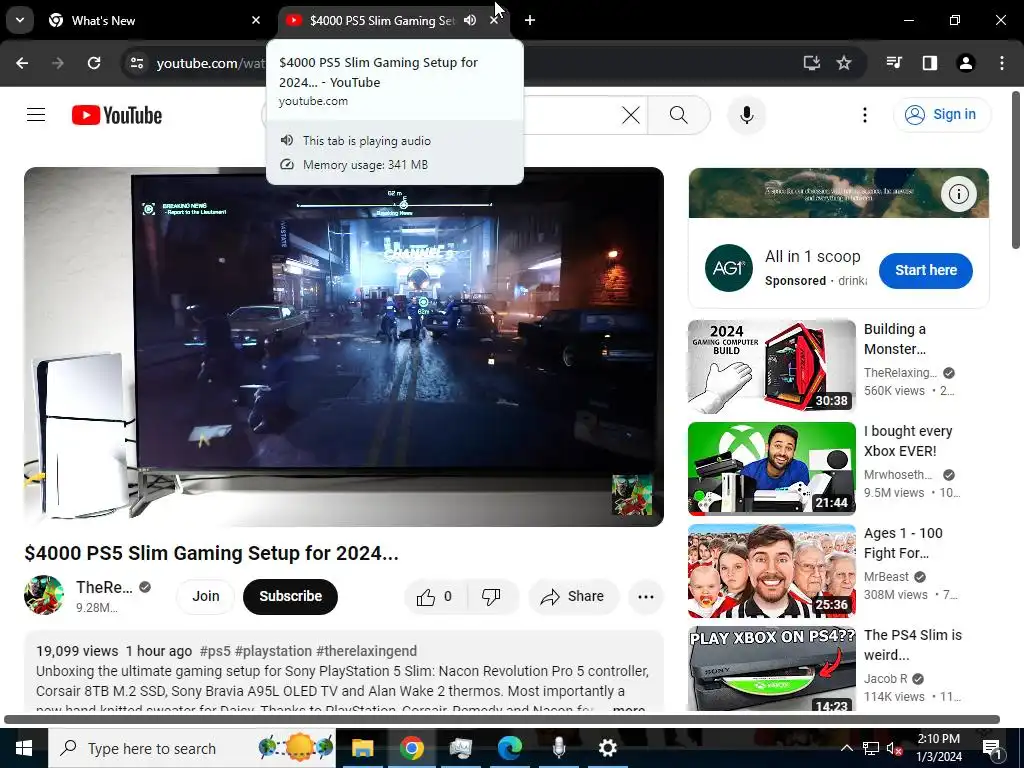Show hidden system tray icons
This screenshot has width=1024, height=768.
click(x=846, y=748)
